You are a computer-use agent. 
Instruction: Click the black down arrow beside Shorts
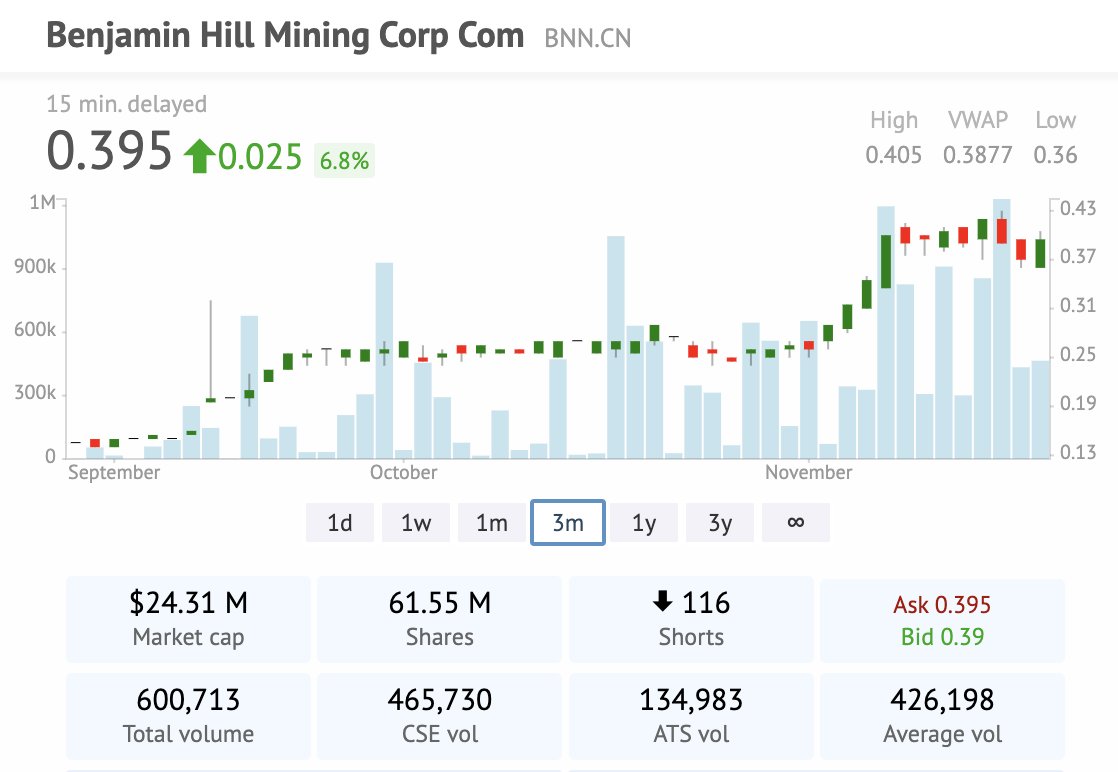click(x=662, y=602)
